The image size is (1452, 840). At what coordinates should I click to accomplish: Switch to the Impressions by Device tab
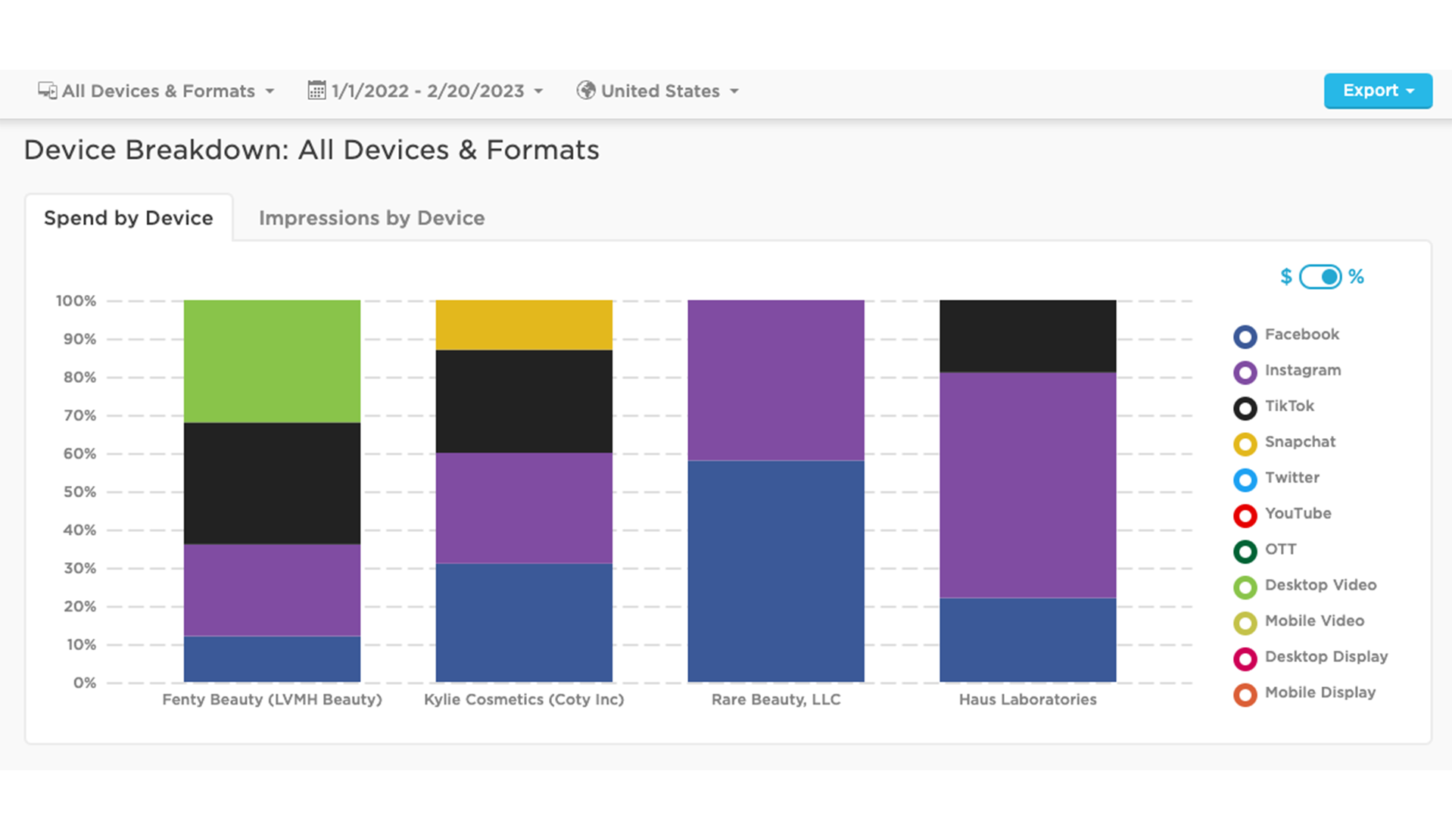(x=372, y=218)
